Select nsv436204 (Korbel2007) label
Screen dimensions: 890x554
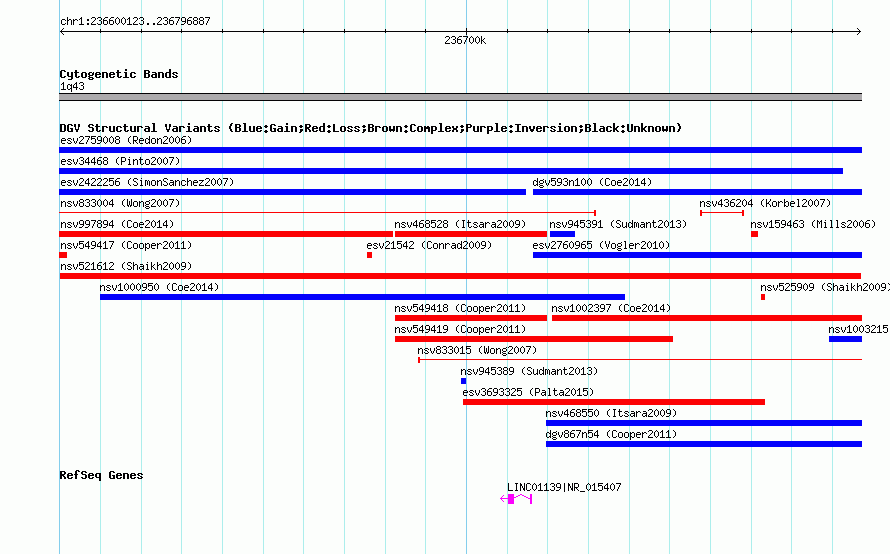pos(765,203)
